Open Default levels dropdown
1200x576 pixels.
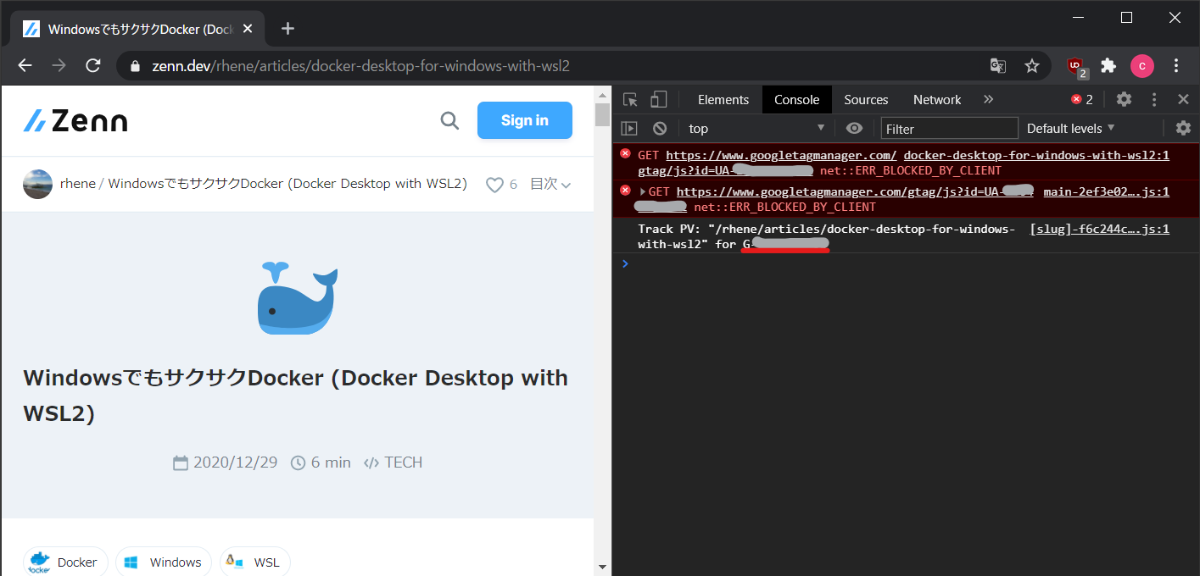[x=1070, y=128]
